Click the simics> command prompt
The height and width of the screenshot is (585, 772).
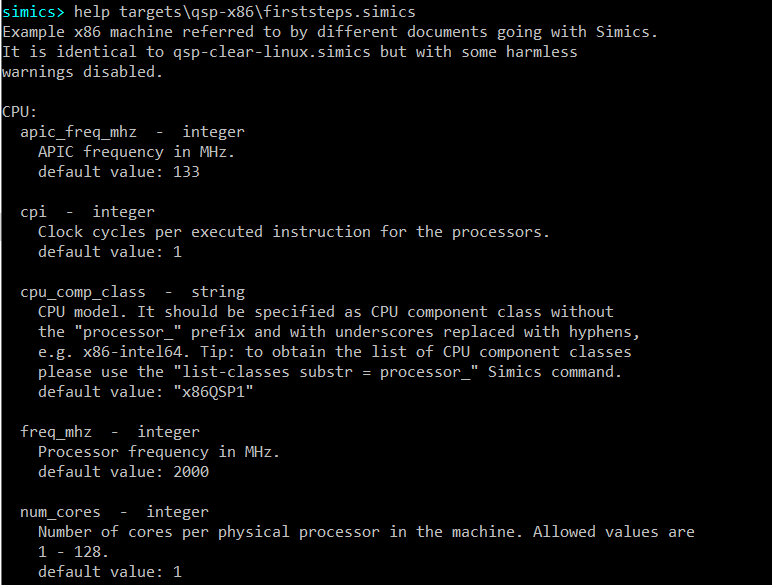tap(34, 12)
